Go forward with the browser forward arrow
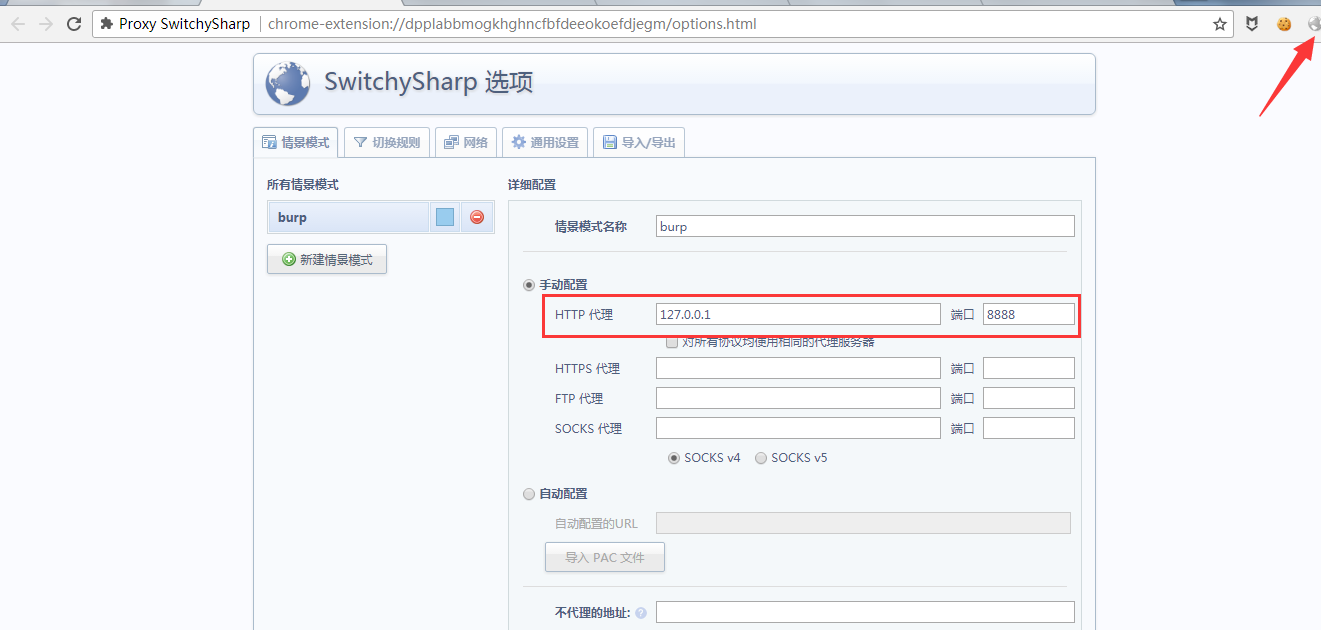This screenshot has width=1321, height=630. click(x=46, y=24)
